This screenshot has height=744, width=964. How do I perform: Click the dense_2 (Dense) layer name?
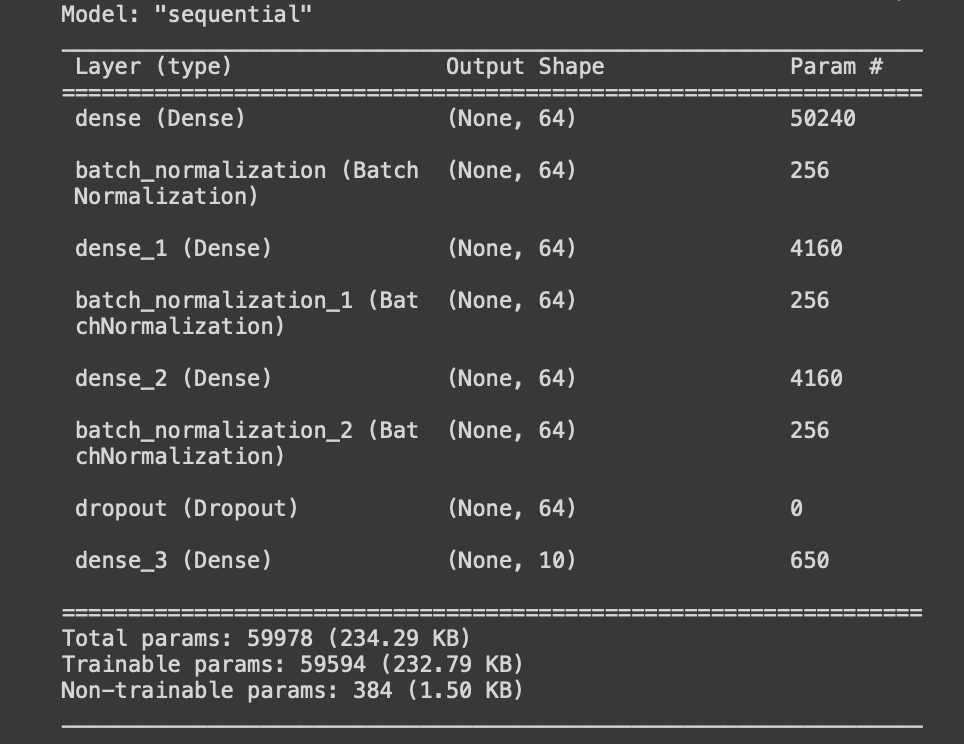[173, 378]
